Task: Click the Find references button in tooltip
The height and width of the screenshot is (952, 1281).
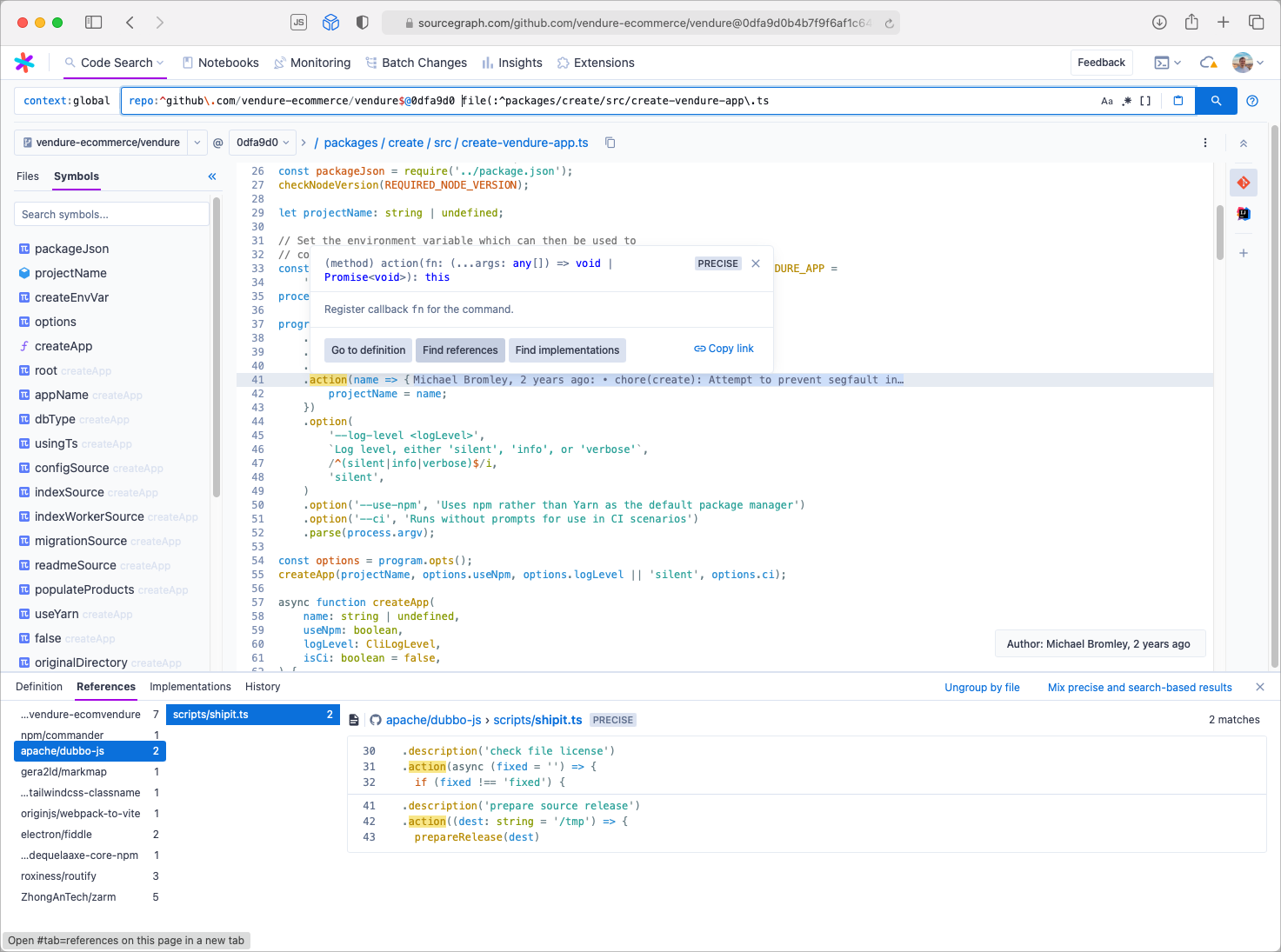Action: (460, 350)
